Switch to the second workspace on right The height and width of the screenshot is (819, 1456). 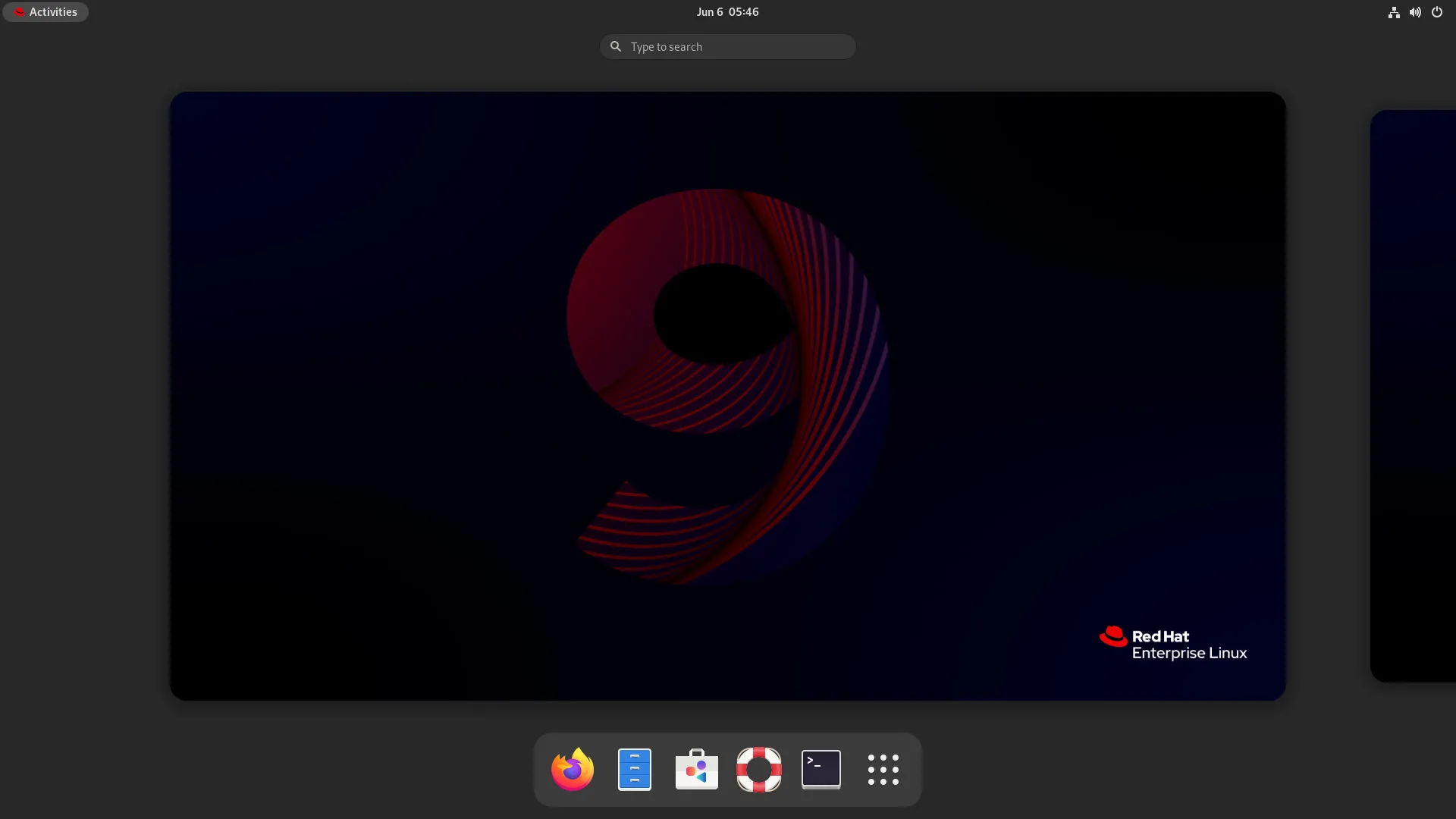click(1415, 394)
